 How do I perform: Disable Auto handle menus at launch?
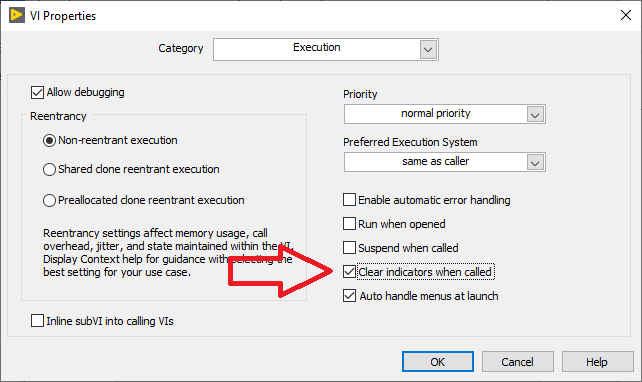coord(349,296)
